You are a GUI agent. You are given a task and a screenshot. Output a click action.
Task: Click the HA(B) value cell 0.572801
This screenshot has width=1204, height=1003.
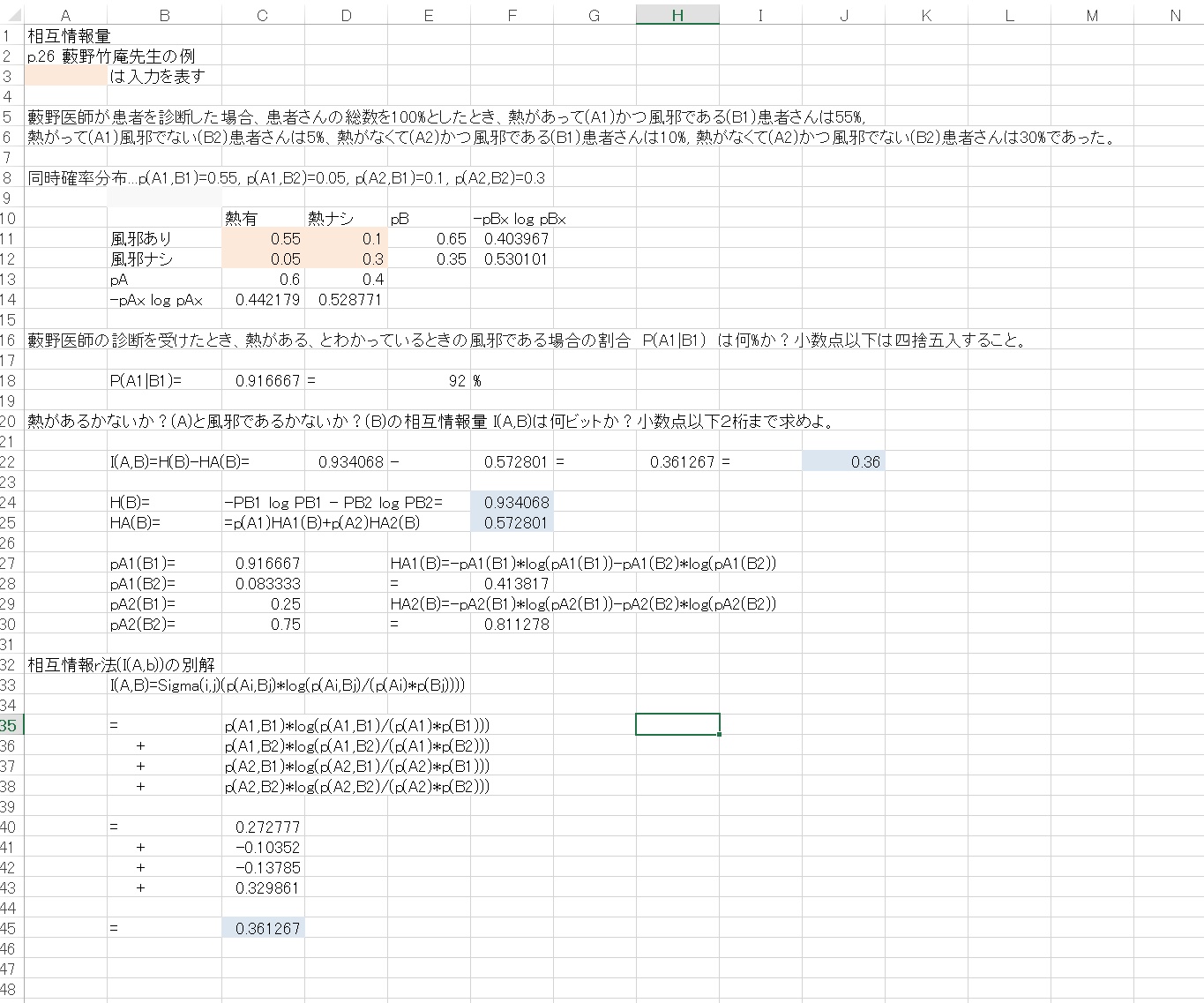(512, 522)
